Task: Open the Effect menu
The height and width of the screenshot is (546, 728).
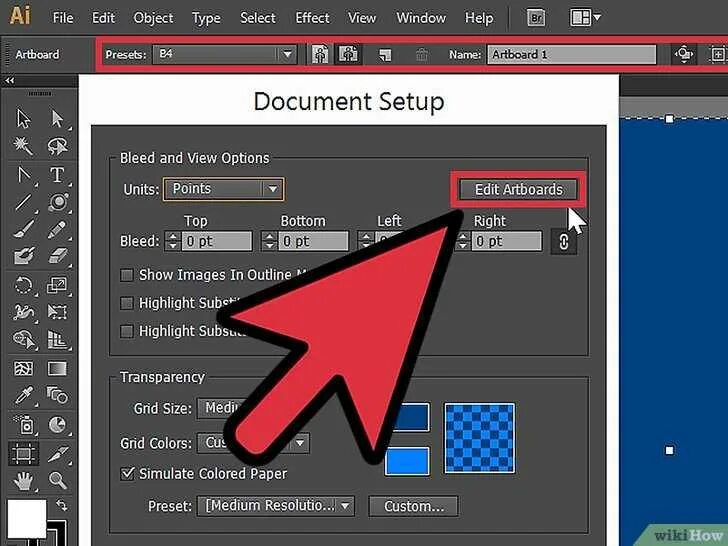Action: coord(312,18)
